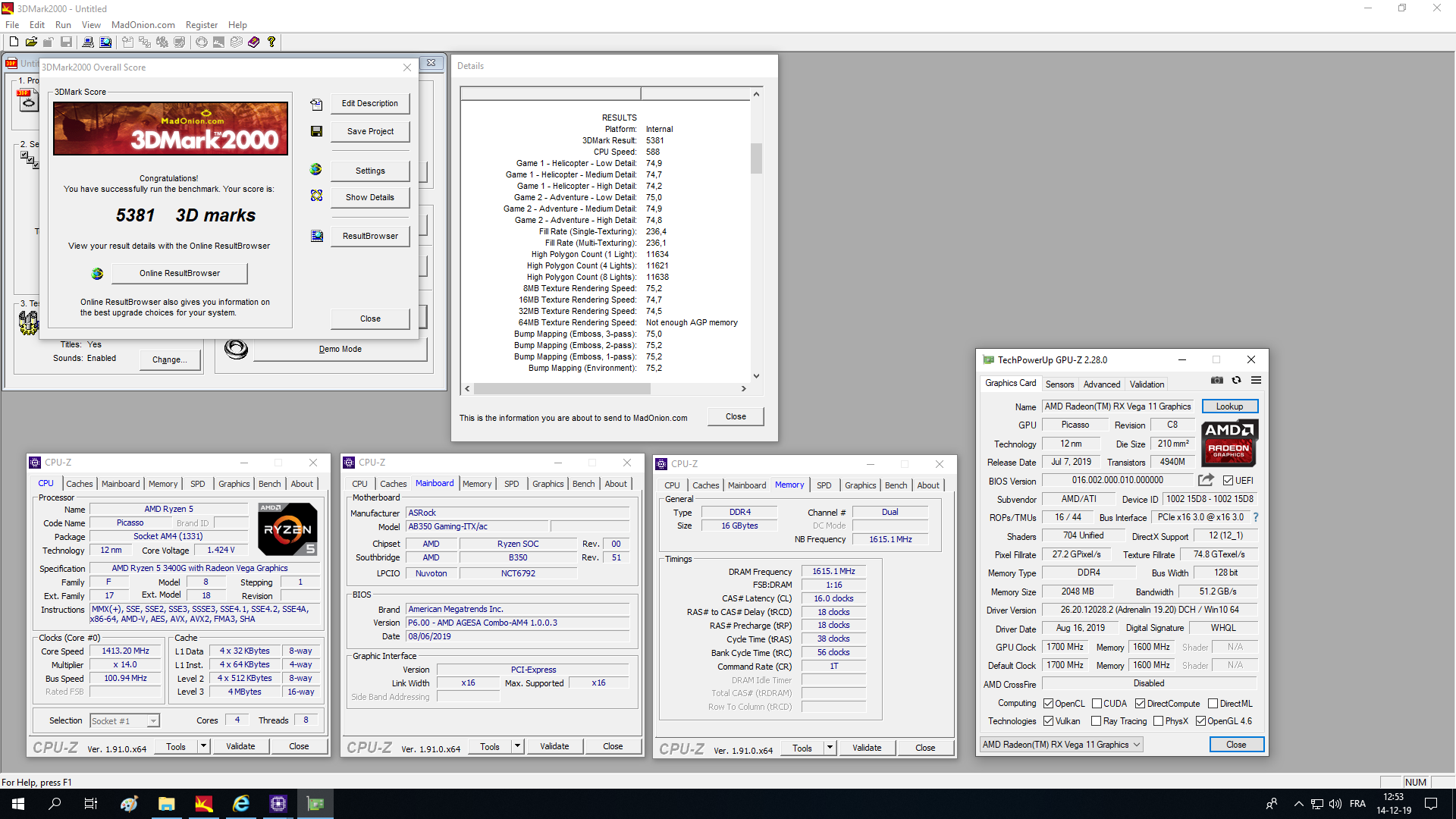Viewport: 1456px width, 819px height.
Task: Click the GPU Name field in GPU-Z
Action: tap(1118, 406)
